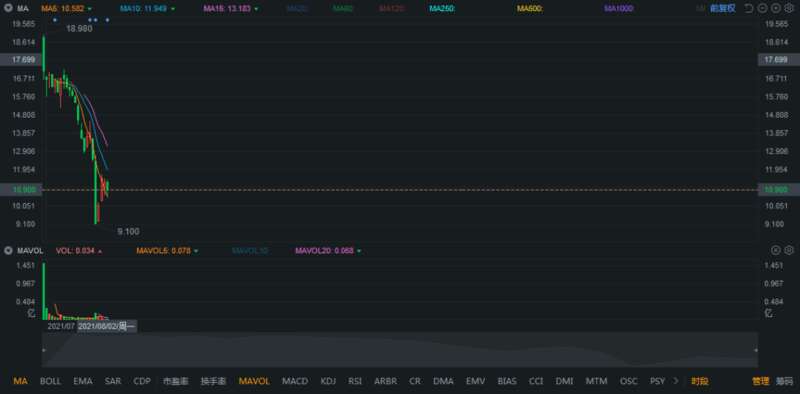Open the MAVOL panel settings gear
The image size is (800, 394).
tap(789, 250)
